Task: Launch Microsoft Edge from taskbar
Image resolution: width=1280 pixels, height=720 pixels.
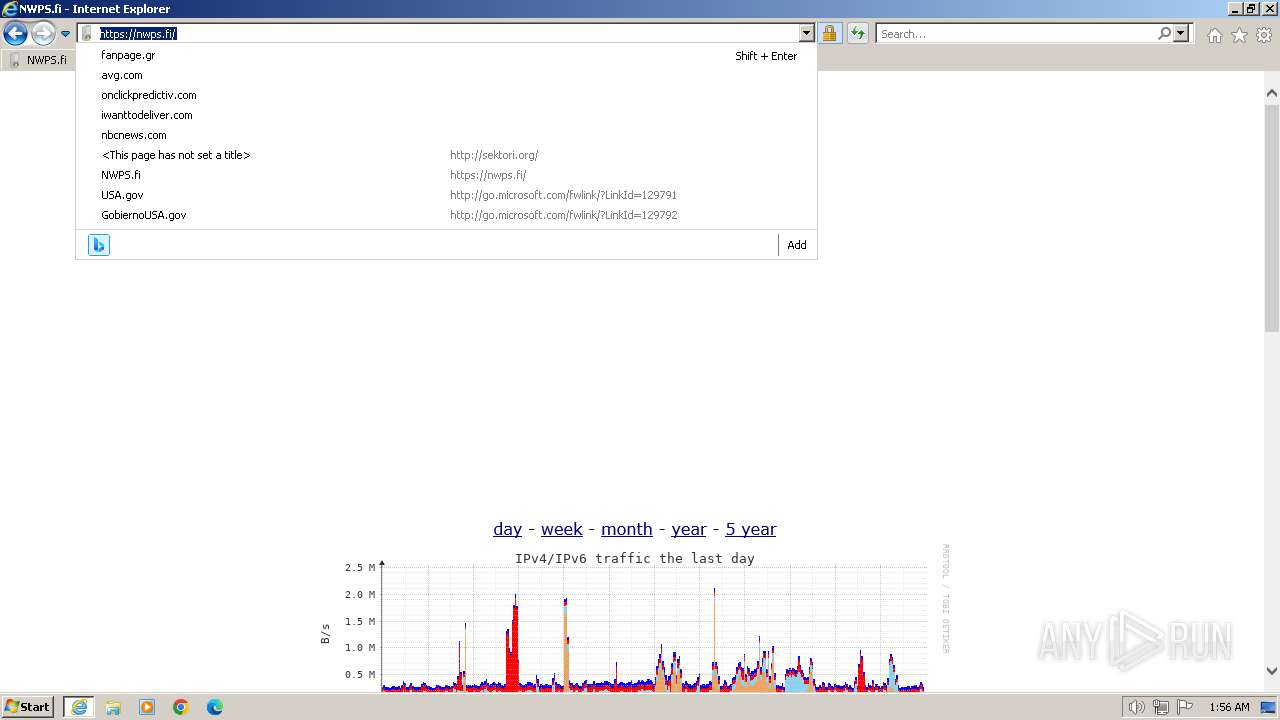Action: pyautogui.click(x=215, y=707)
